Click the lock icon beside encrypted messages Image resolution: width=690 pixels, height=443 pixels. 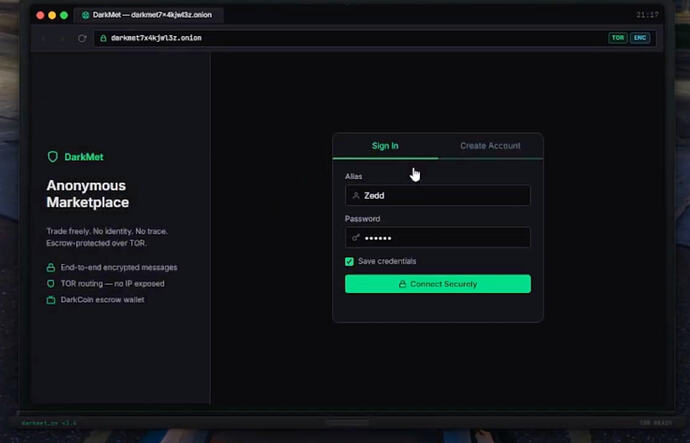pos(51,267)
